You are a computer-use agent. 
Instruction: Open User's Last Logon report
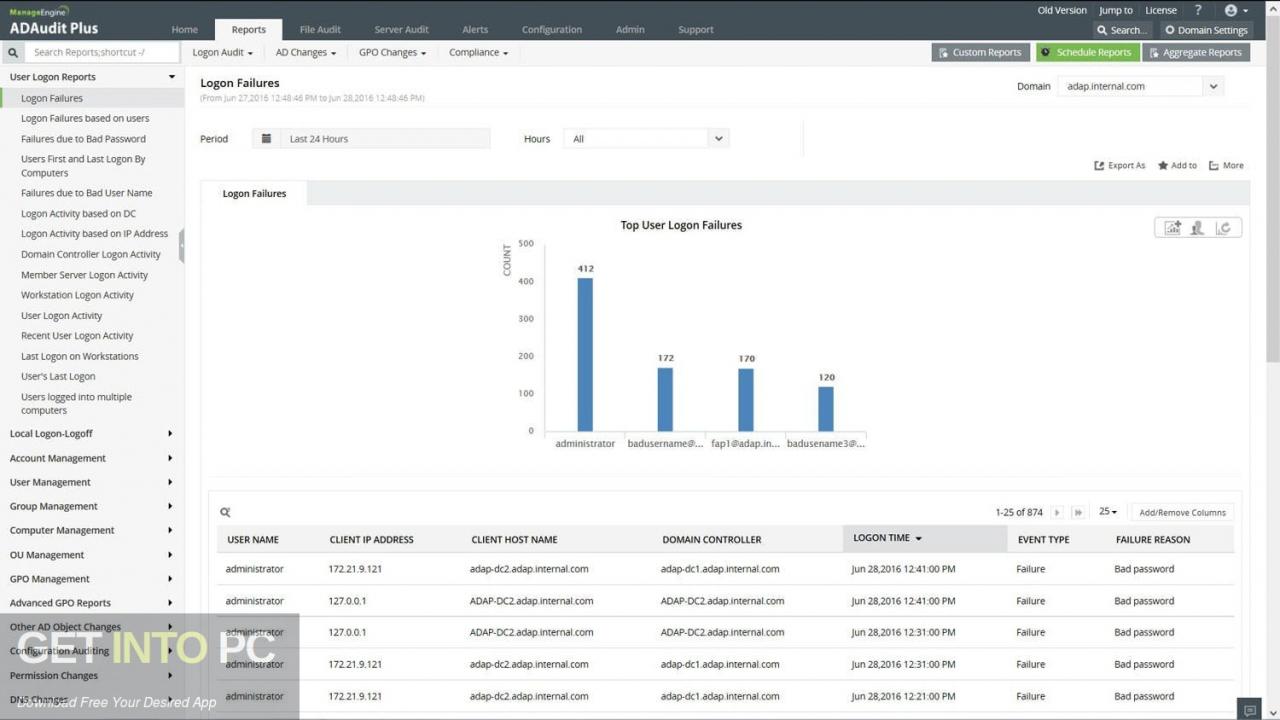click(58, 377)
